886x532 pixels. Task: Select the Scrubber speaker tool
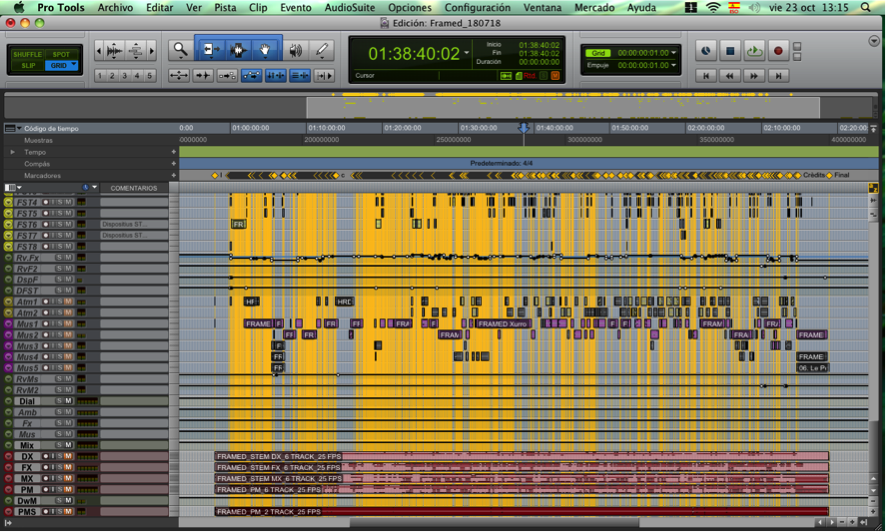[x=295, y=50]
